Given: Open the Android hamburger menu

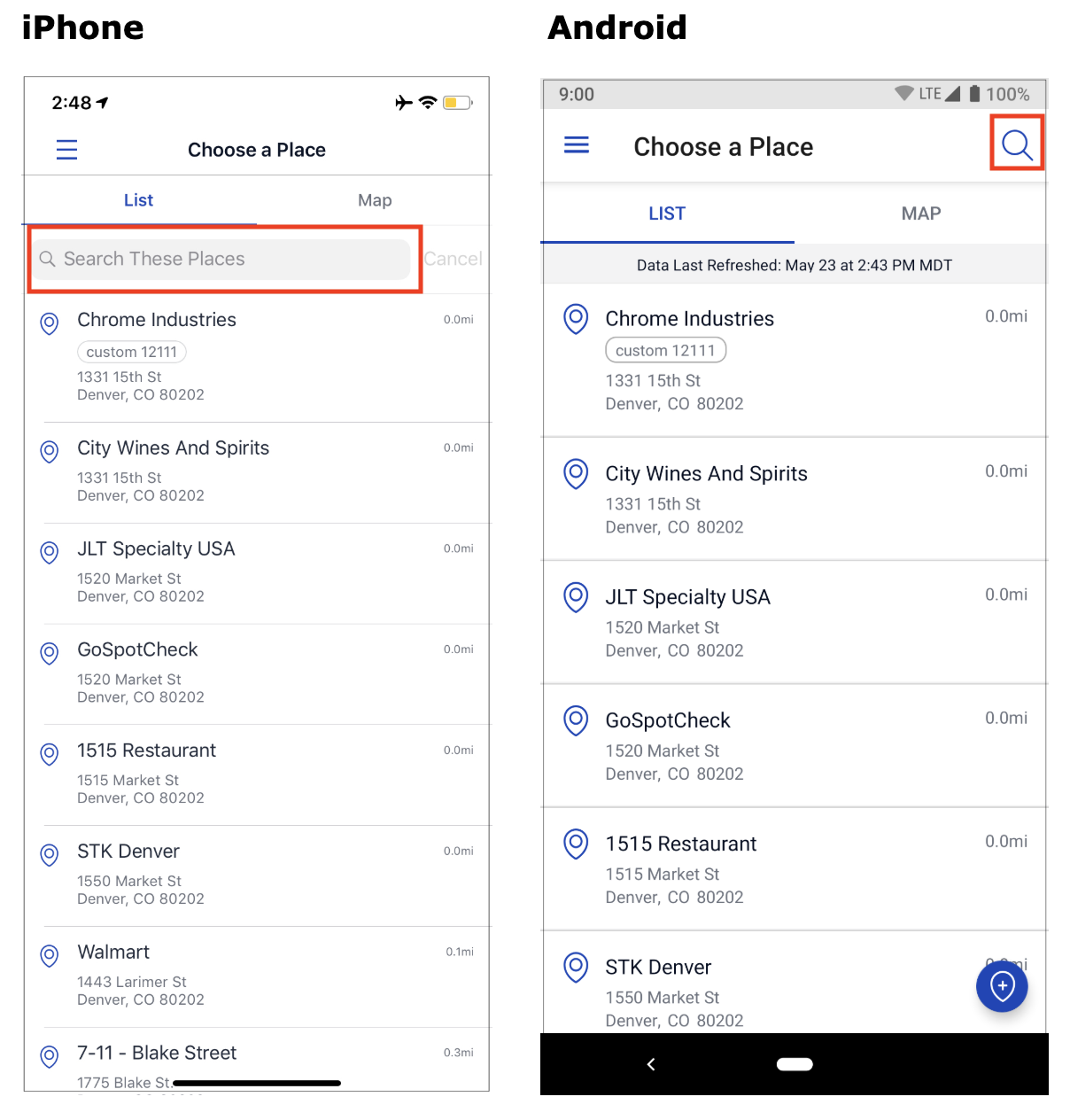Looking at the screenshot, I should 577,144.
